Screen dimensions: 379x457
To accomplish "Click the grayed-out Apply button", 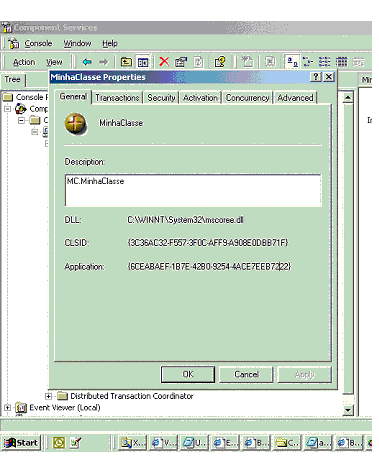I will (x=305, y=374).
